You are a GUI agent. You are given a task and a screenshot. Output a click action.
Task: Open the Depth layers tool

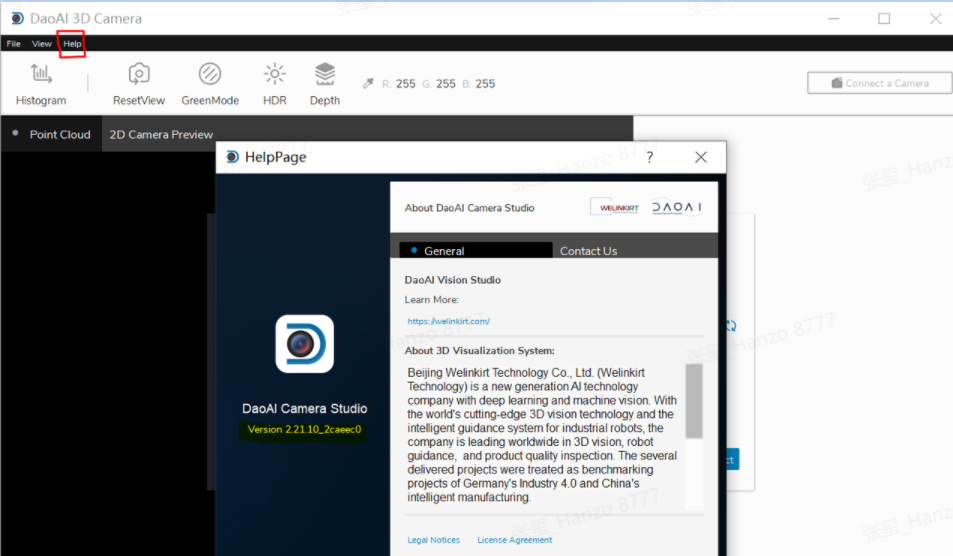pyautogui.click(x=325, y=84)
